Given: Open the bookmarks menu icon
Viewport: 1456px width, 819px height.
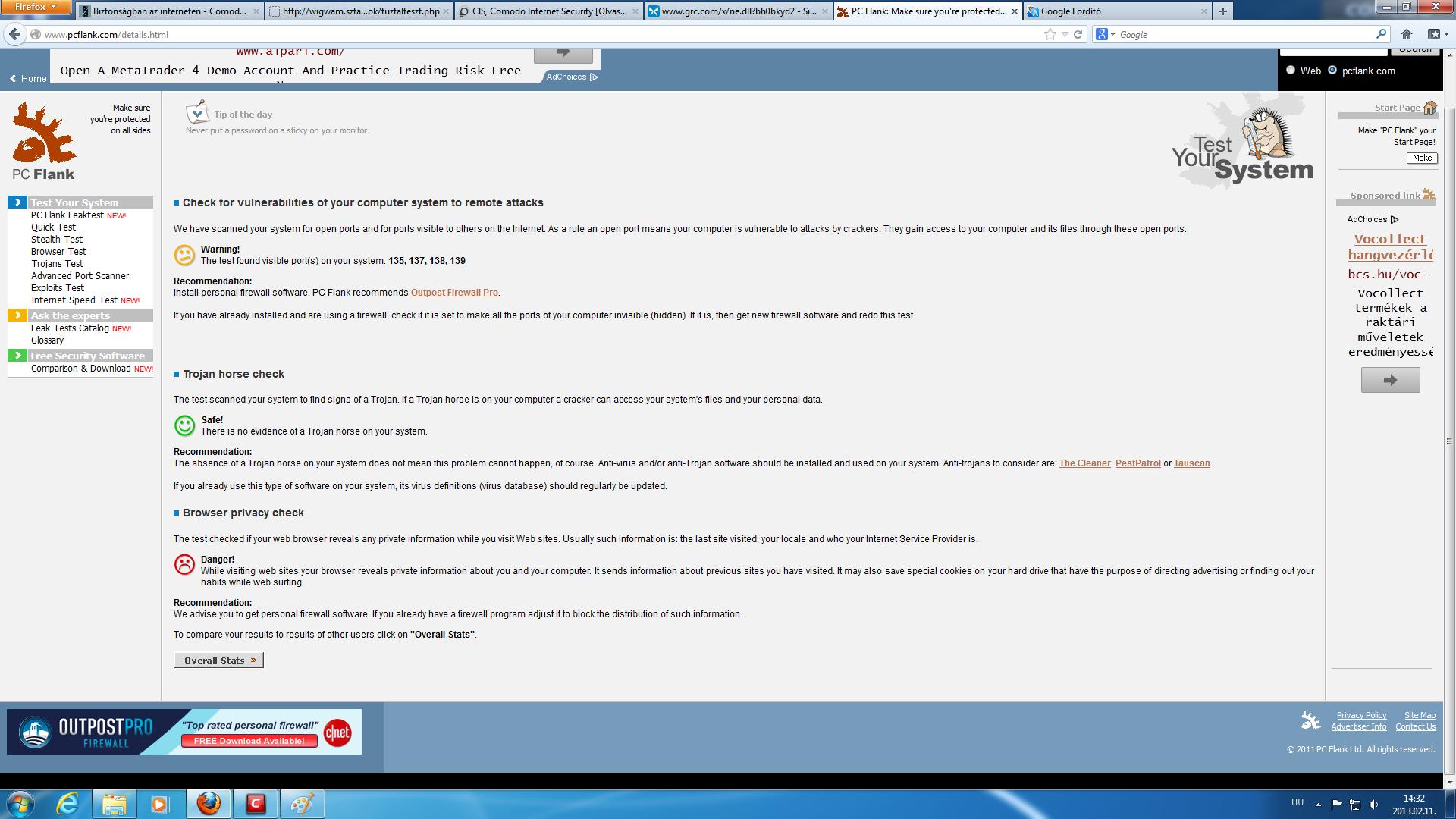Looking at the screenshot, I should point(1436,34).
